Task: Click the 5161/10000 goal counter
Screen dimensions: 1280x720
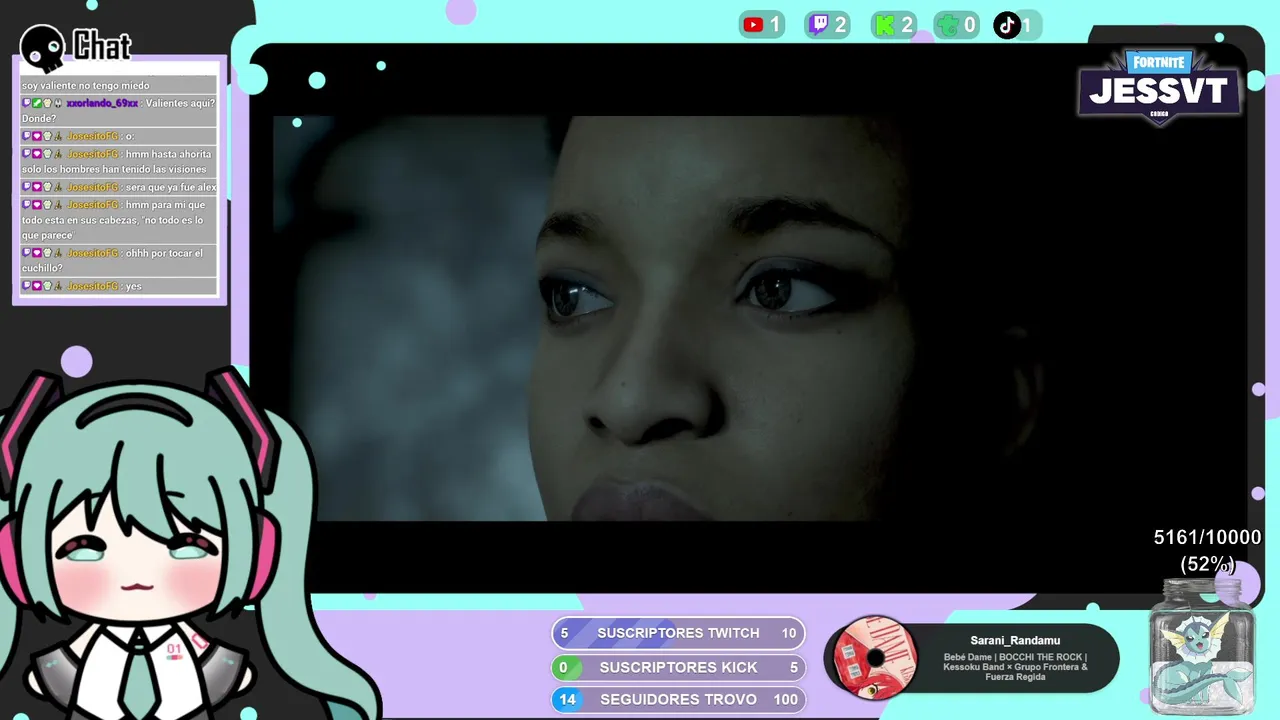Action: coord(1207,538)
